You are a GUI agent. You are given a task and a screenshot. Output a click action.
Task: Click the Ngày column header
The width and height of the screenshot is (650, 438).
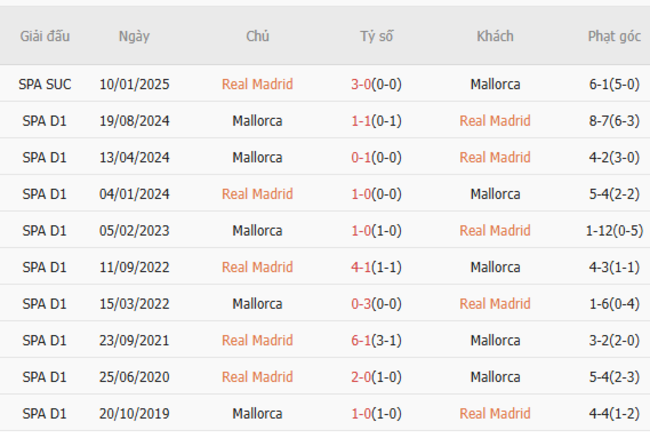(x=134, y=36)
